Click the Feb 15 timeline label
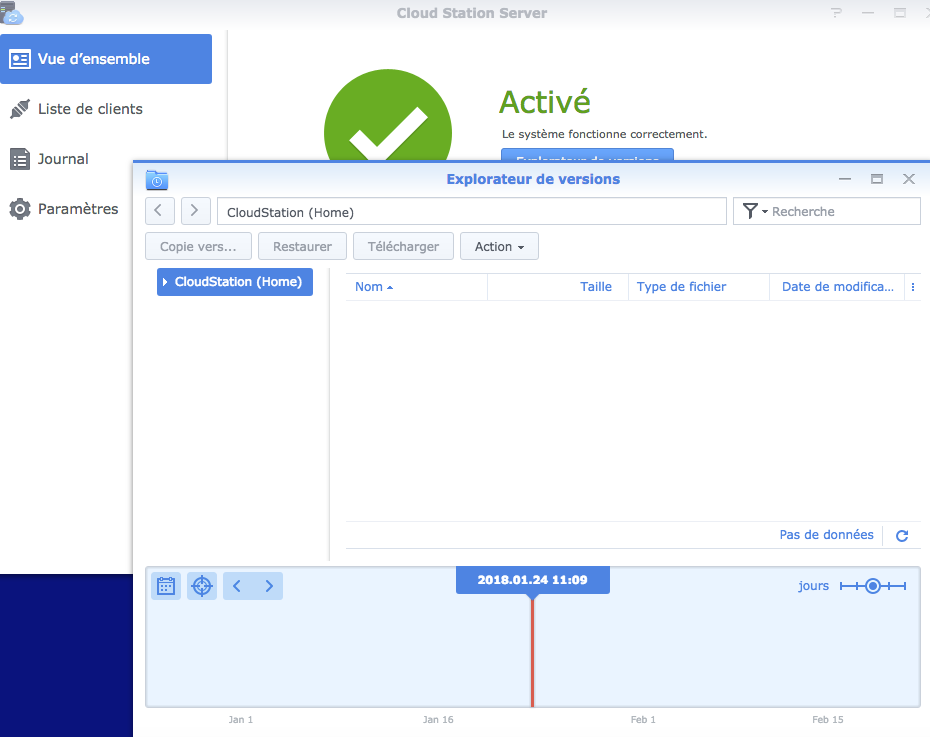 (x=827, y=720)
